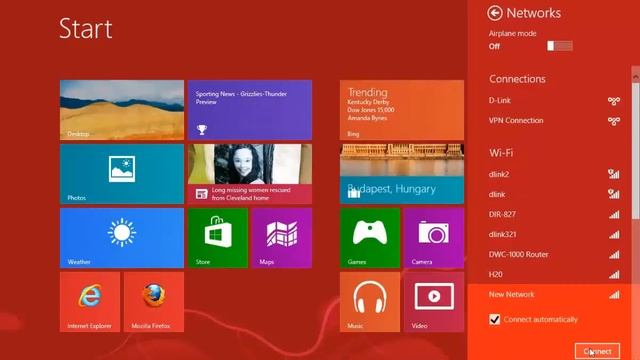Open the Photos tile

(x=122, y=174)
